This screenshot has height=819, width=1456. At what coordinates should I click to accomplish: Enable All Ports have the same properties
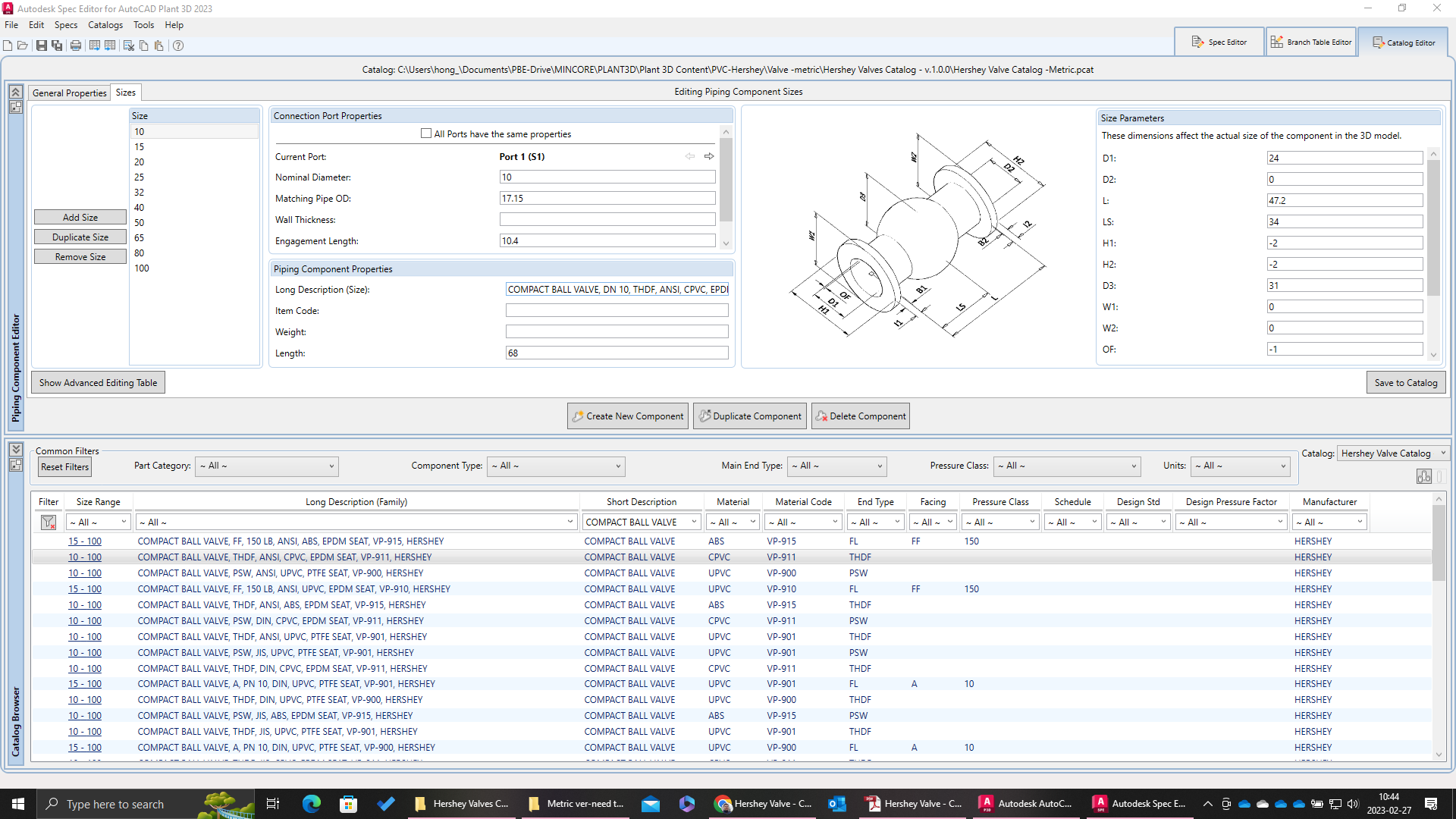[x=426, y=133]
